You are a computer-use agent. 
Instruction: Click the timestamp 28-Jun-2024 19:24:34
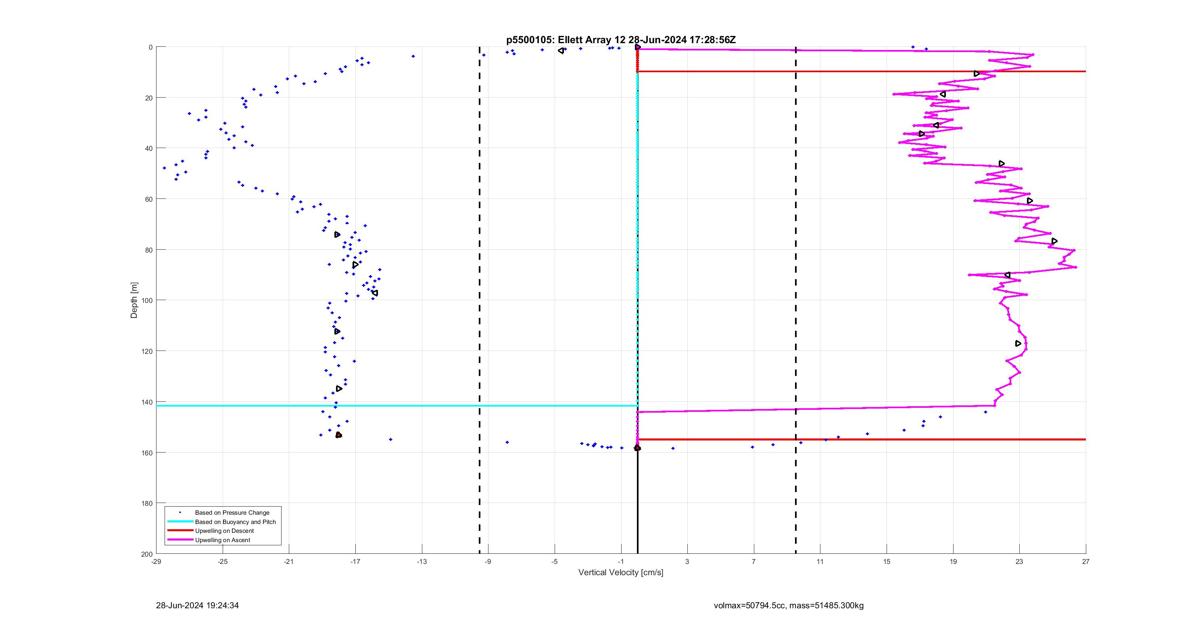point(197,606)
